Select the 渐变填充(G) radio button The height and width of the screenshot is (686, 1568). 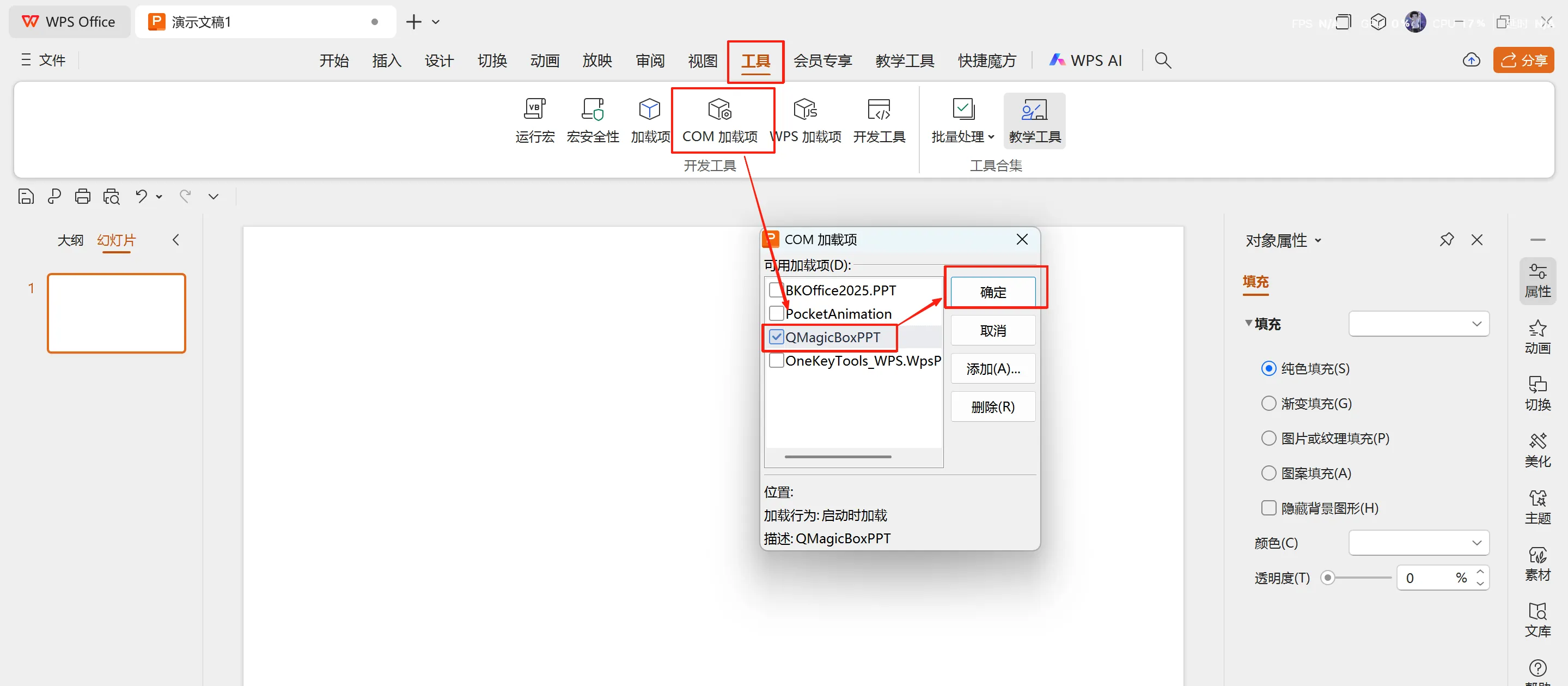pyautogui.click(x=1268, y=403)
